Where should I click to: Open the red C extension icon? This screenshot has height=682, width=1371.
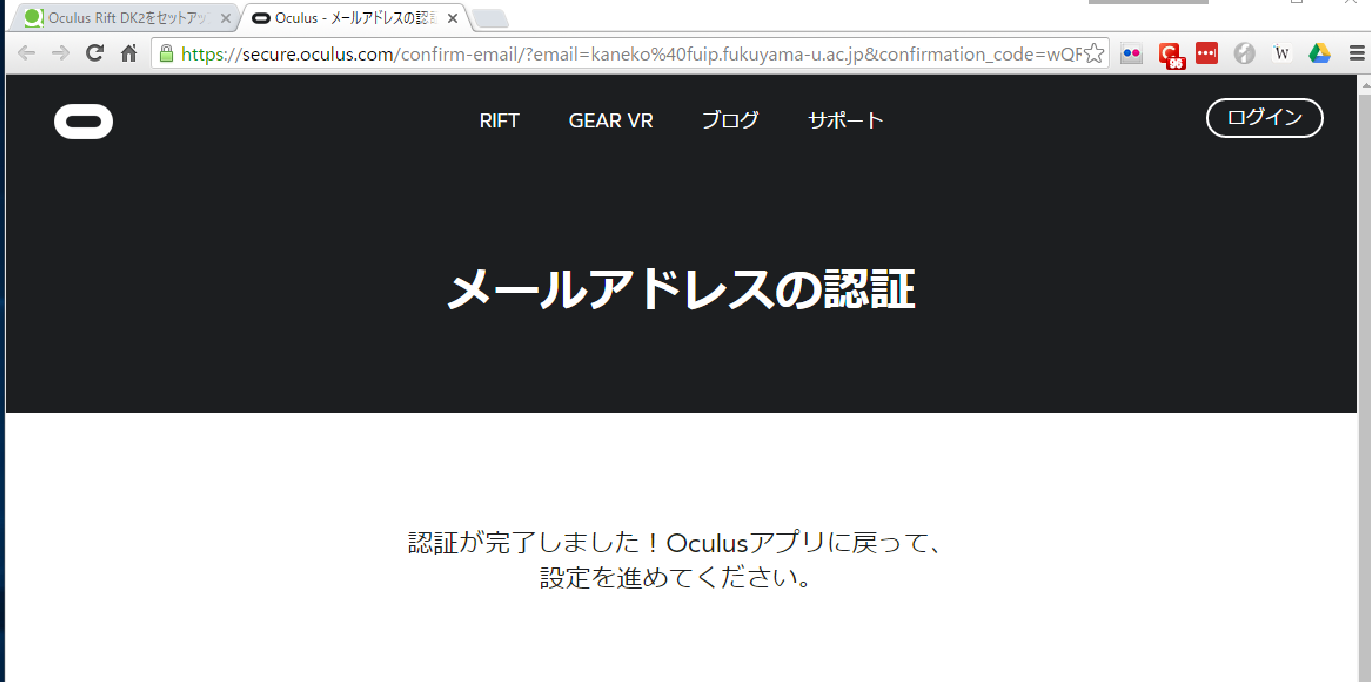pos(1170,55)
